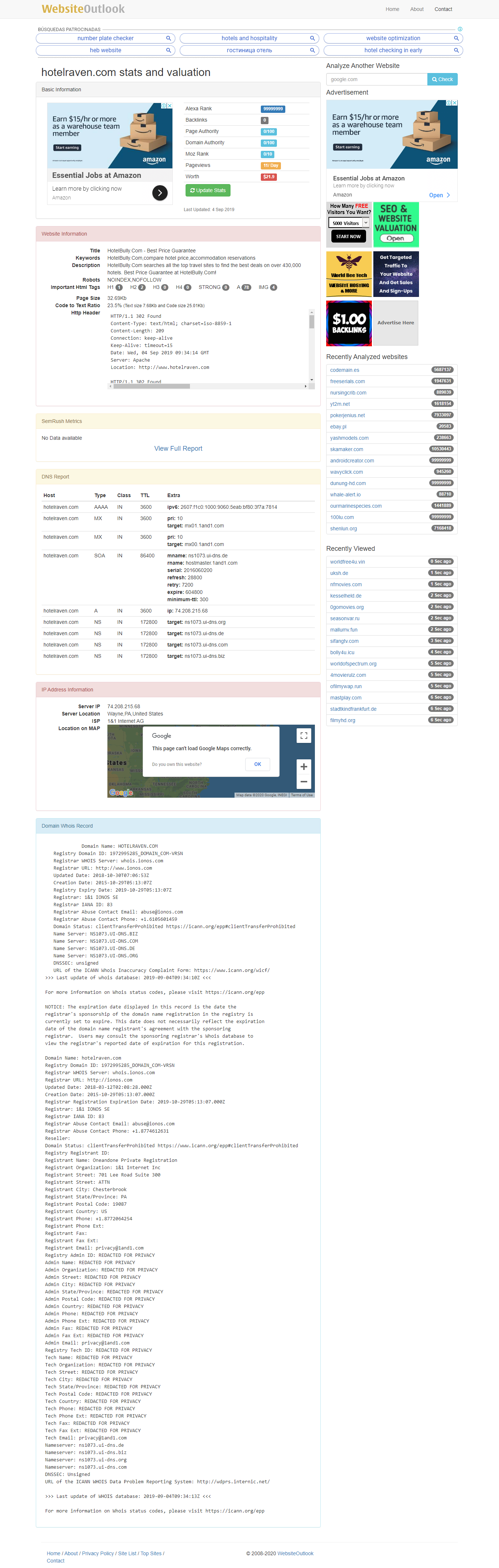Viewport: 499px width, 1568px height.
Task: Open the About menu item
Action: point(417,9)
